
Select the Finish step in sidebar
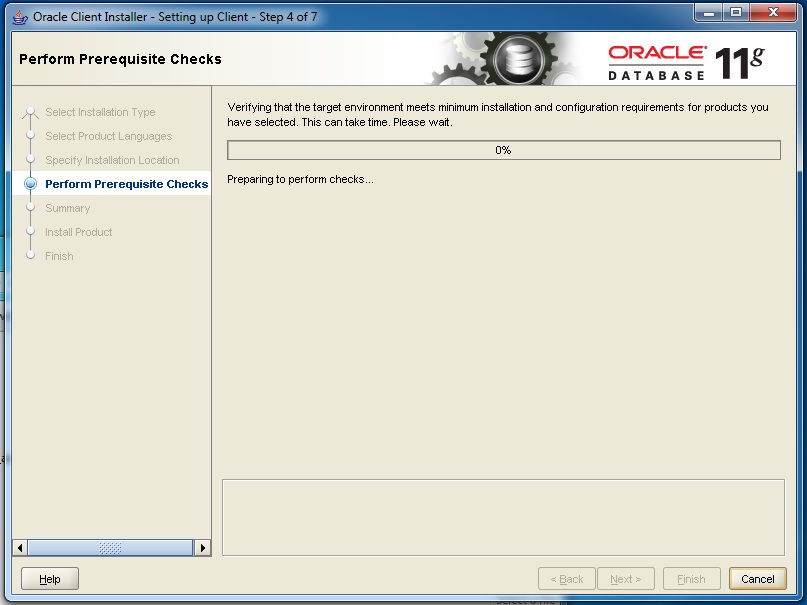tap(59, 256)
